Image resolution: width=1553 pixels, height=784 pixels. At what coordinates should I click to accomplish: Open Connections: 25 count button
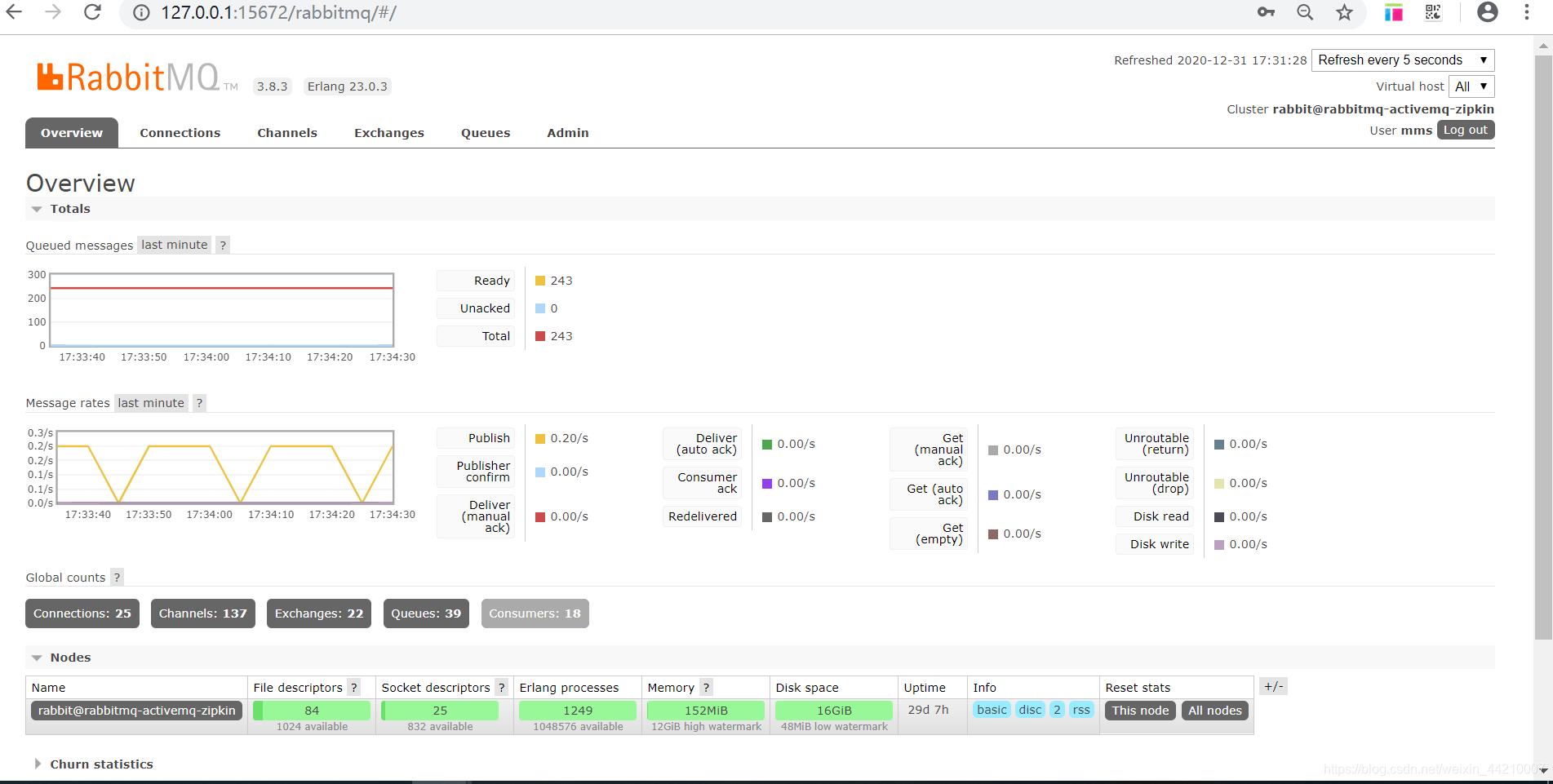click(x=82, y=613)
